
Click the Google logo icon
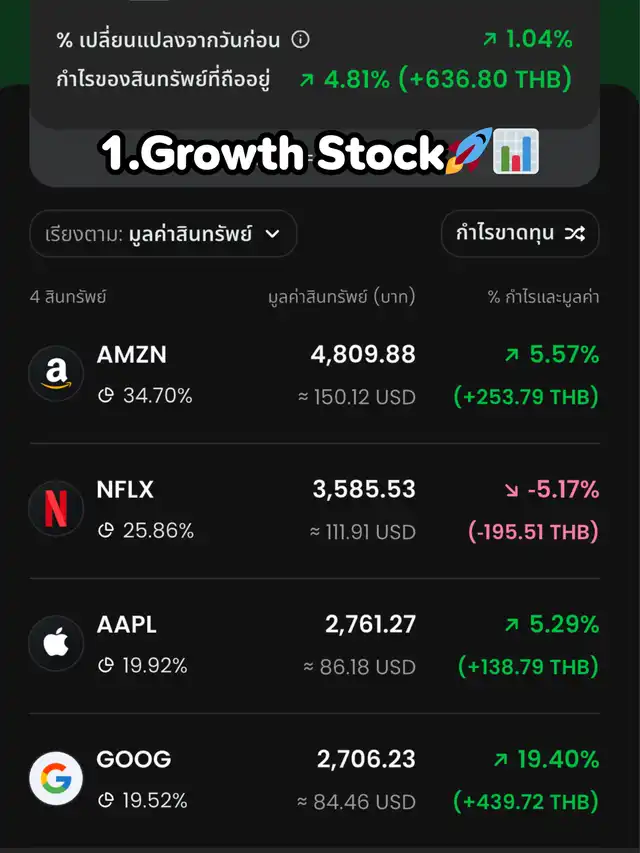56,779
